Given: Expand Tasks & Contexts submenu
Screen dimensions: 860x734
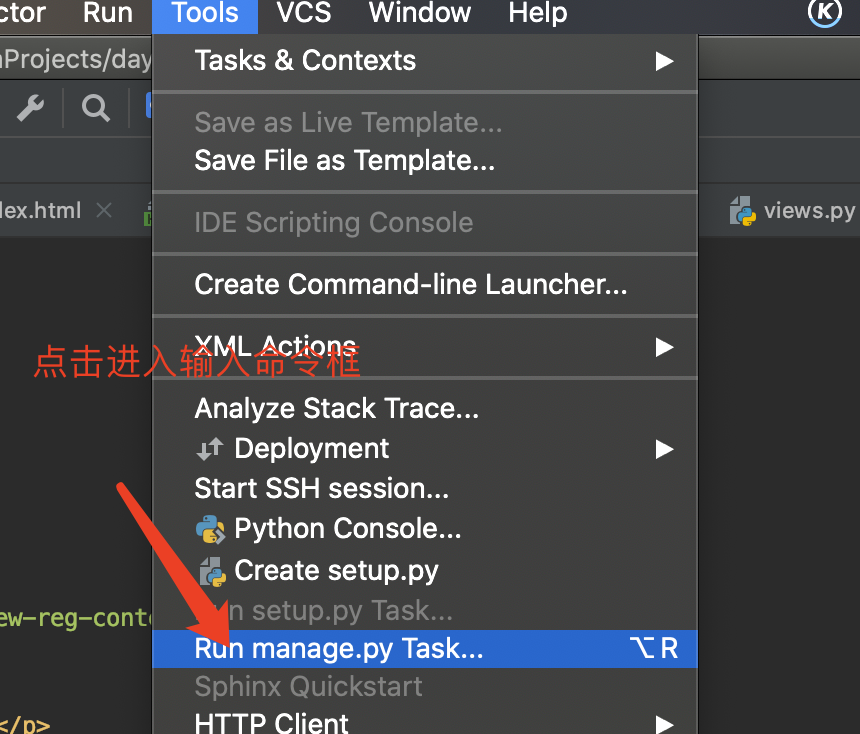Looking at the screenshot, I should [425, 60].
